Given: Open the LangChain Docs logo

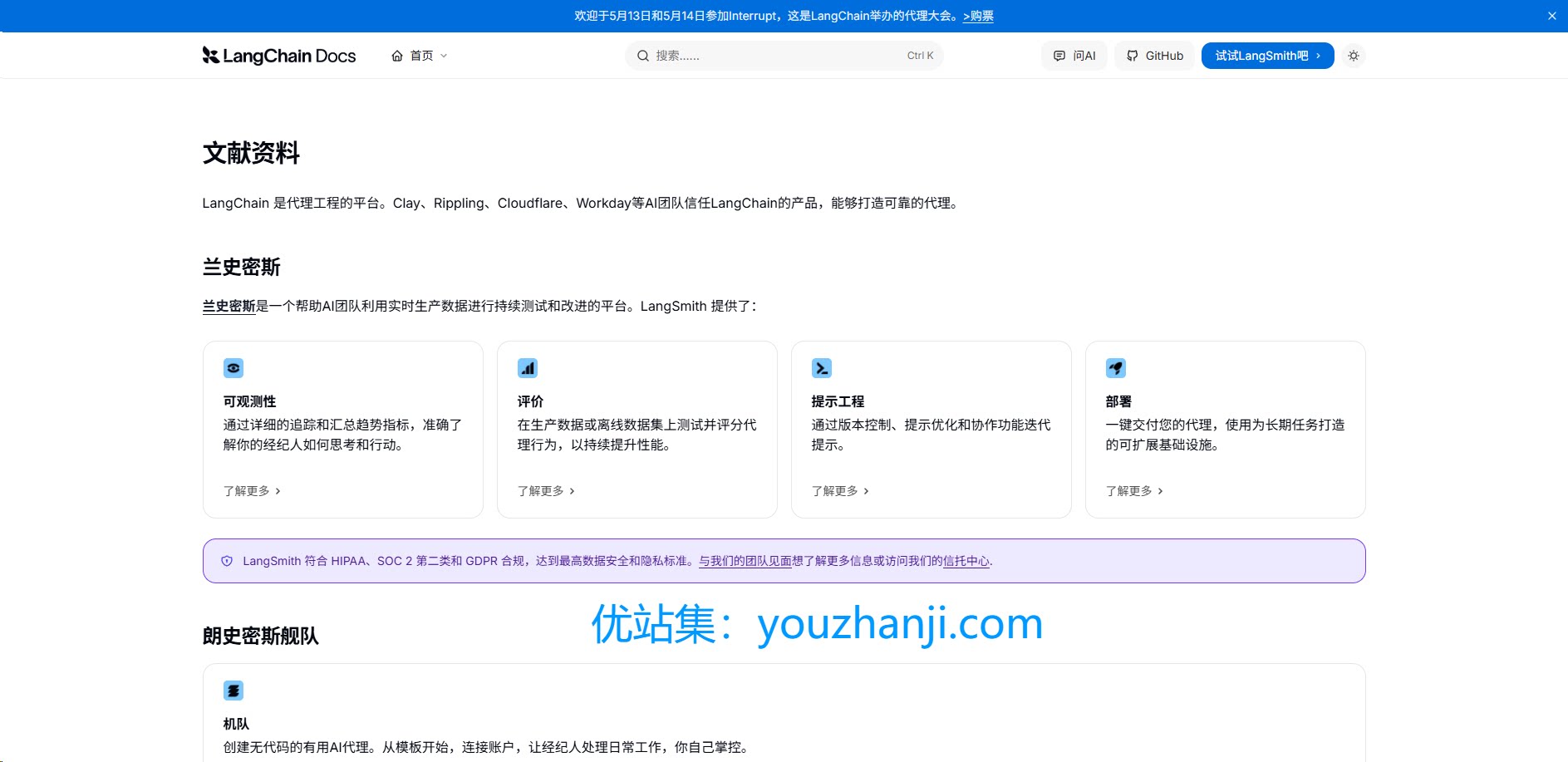Looking at the screenshot, I should point(279,55).
